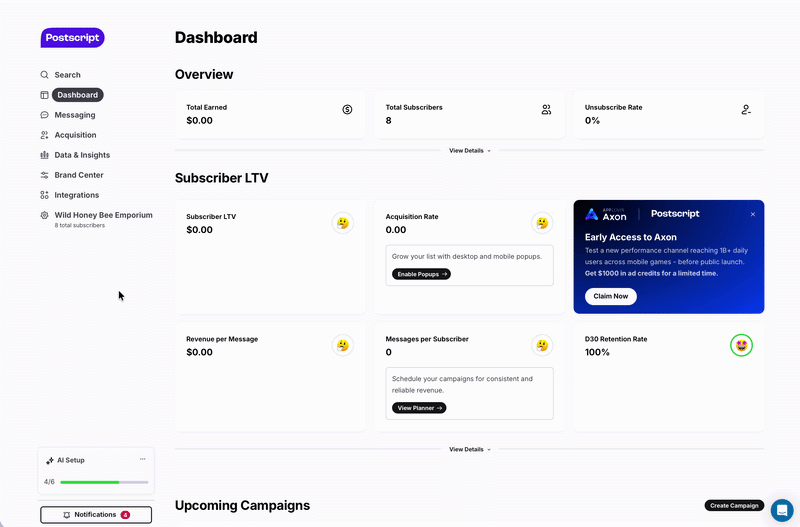
Task: Click the Revenue per Message thinking emoji
Action: click(343, 345)
